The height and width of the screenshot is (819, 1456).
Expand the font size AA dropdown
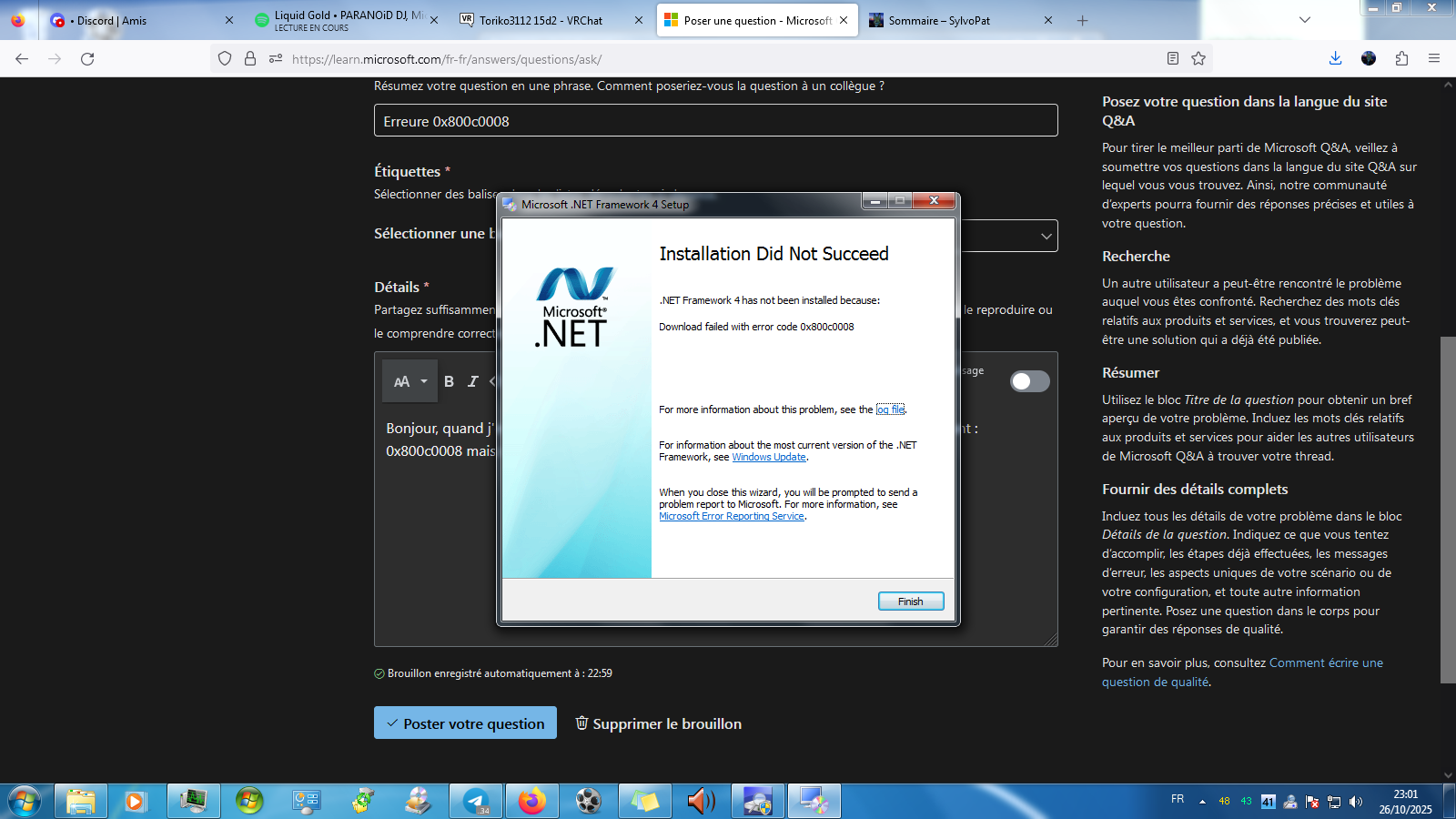(410, 382)
